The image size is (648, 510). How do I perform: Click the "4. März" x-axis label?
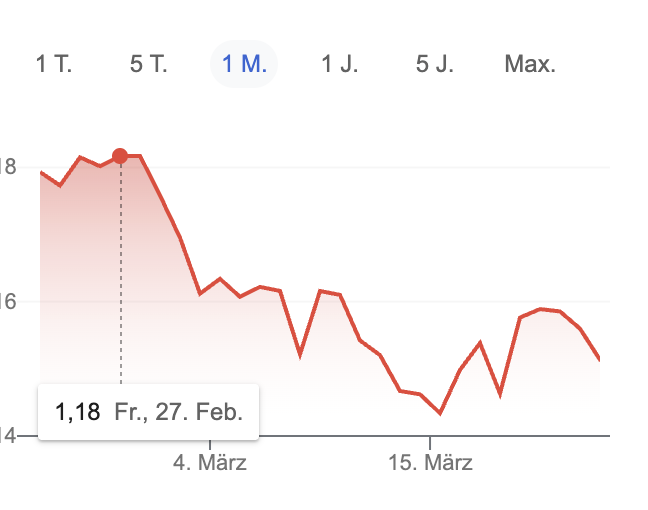210,463
